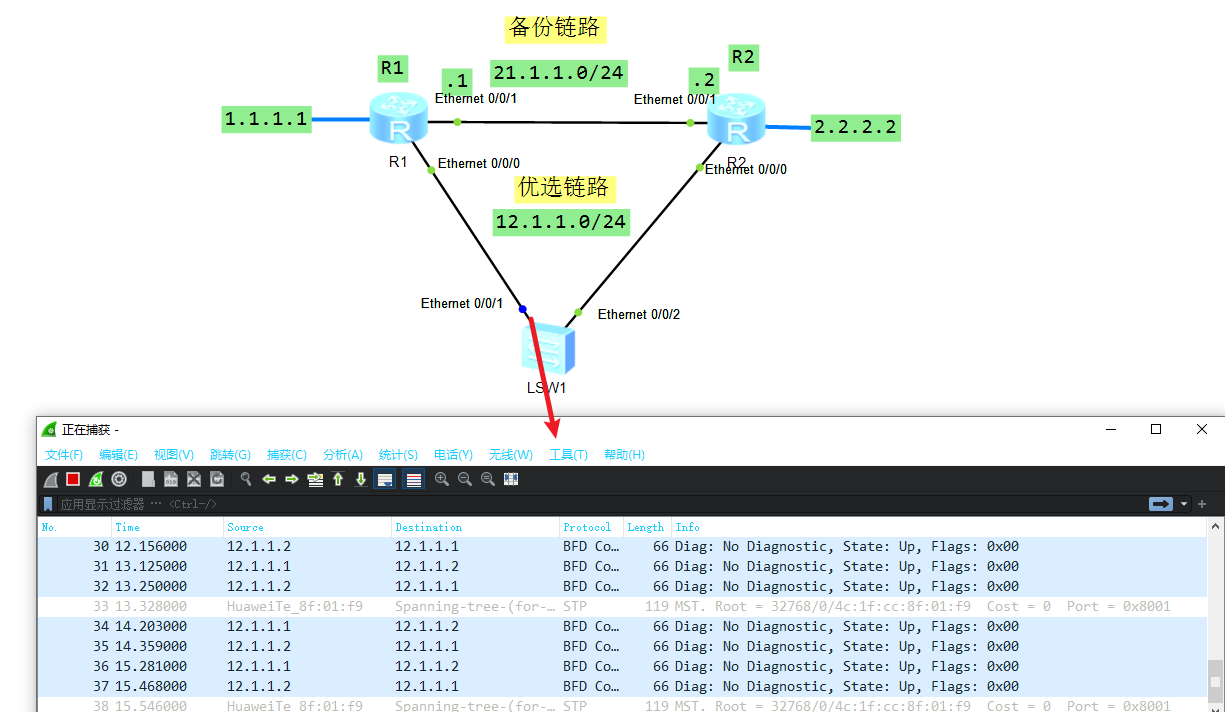
Task: Jump to last packet icon
Action: [x=361, y=479]
